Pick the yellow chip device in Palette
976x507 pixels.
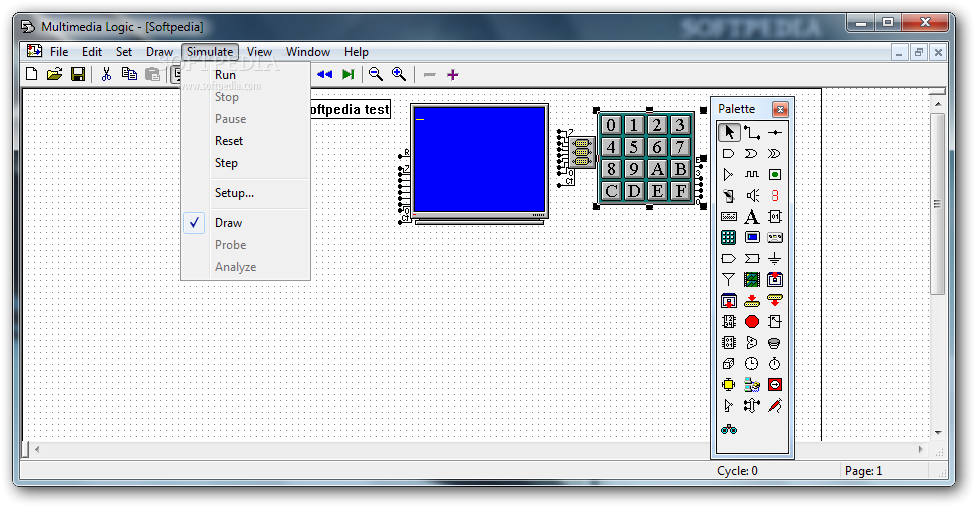tap(729, 385)
